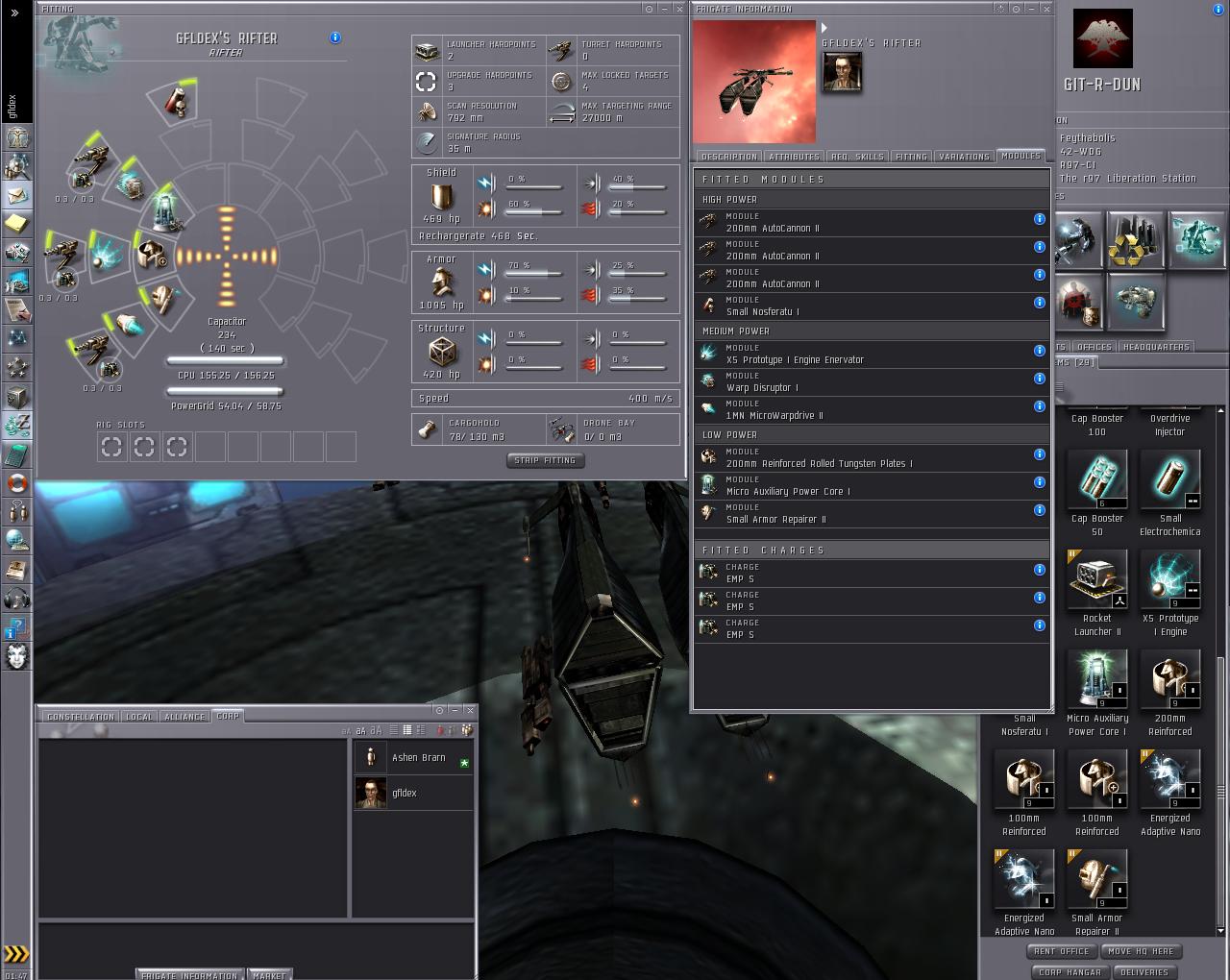Click the pilot portrait in Frigate Information
The image size is (1230, 980).
click(x=842, y=72)
